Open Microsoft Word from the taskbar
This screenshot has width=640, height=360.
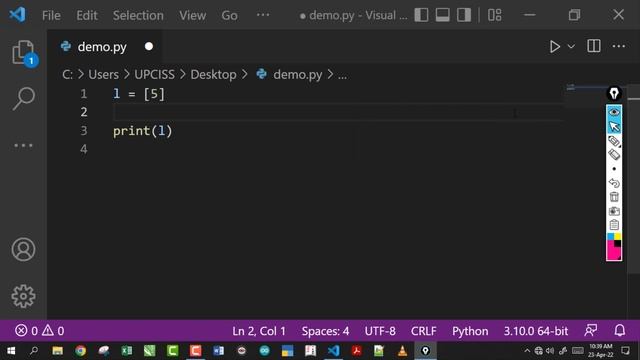click(218, 351)
